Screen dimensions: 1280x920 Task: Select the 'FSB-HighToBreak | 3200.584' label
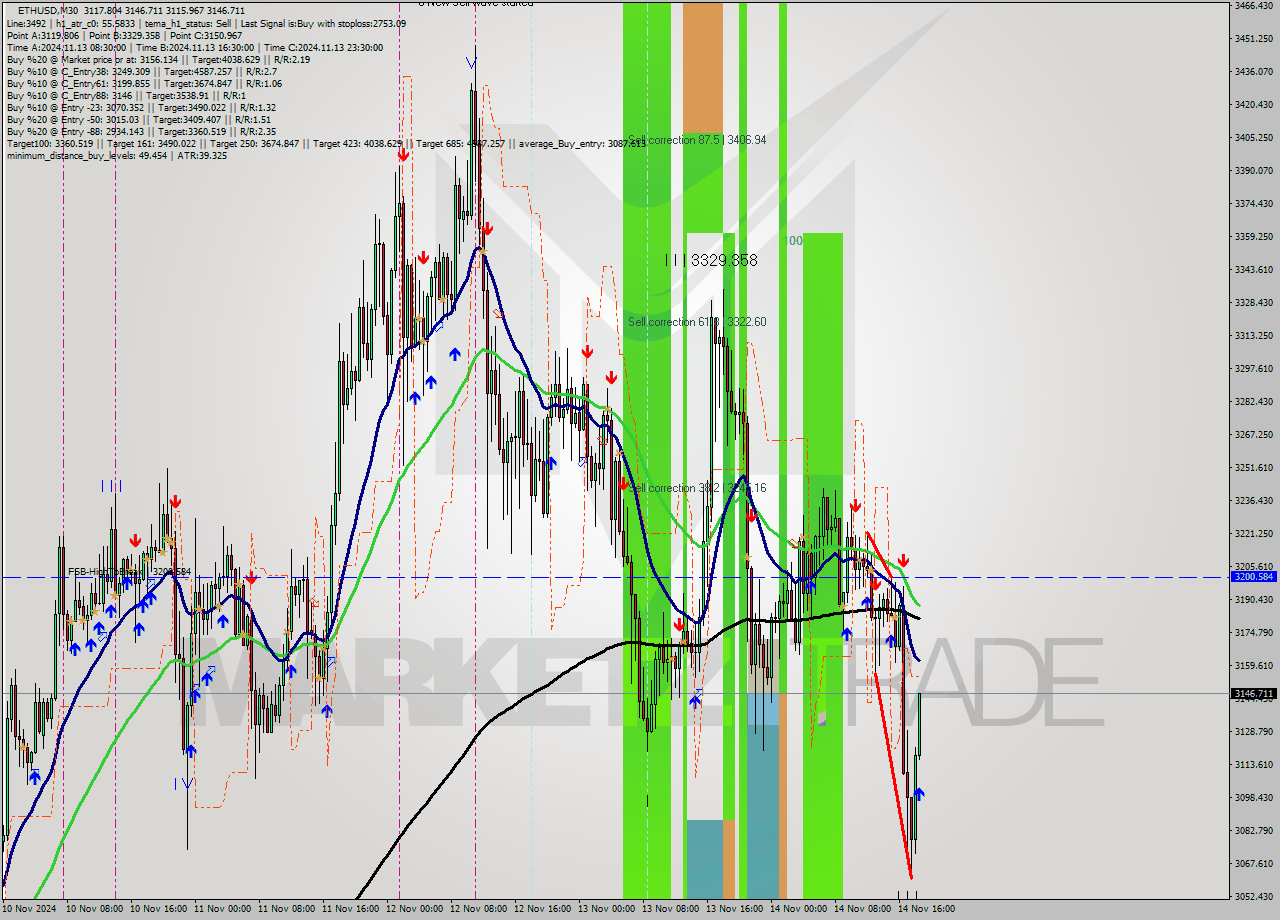(129, 572)
